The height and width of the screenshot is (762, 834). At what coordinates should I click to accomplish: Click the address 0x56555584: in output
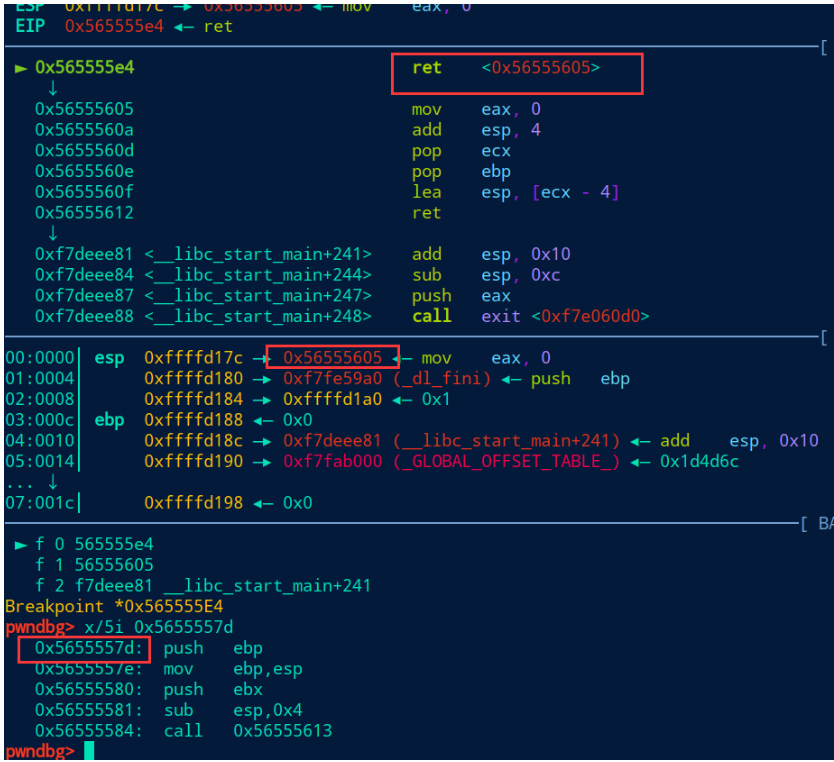[x=89, y=731]
